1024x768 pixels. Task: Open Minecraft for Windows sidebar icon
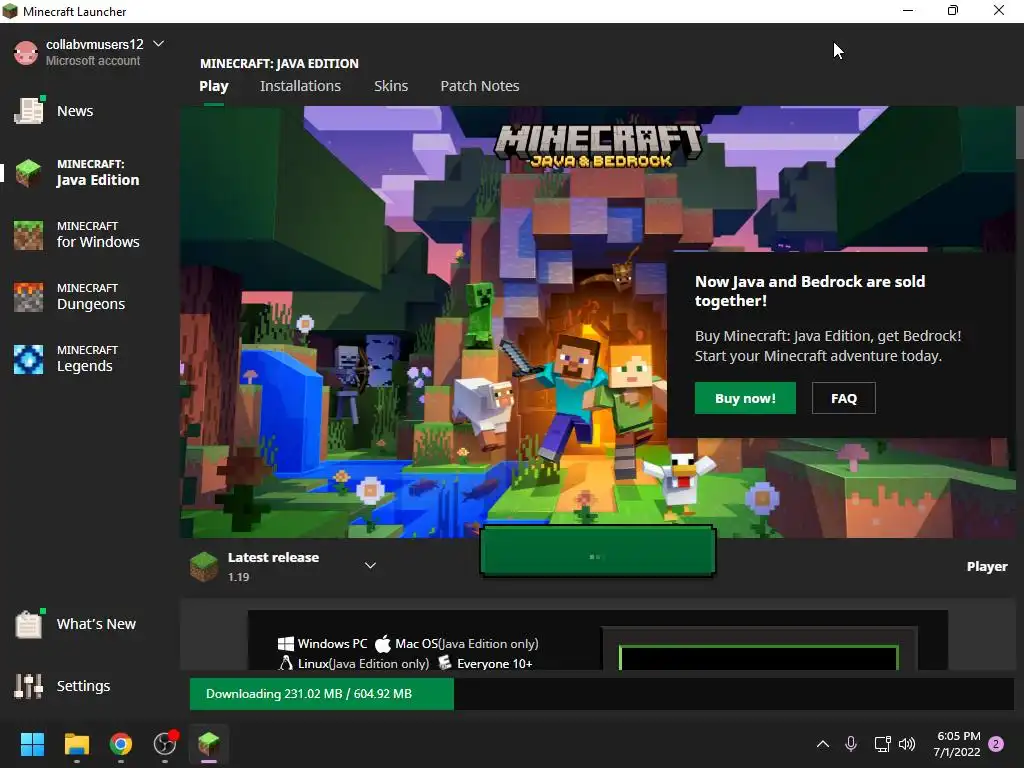coord(29,235)
